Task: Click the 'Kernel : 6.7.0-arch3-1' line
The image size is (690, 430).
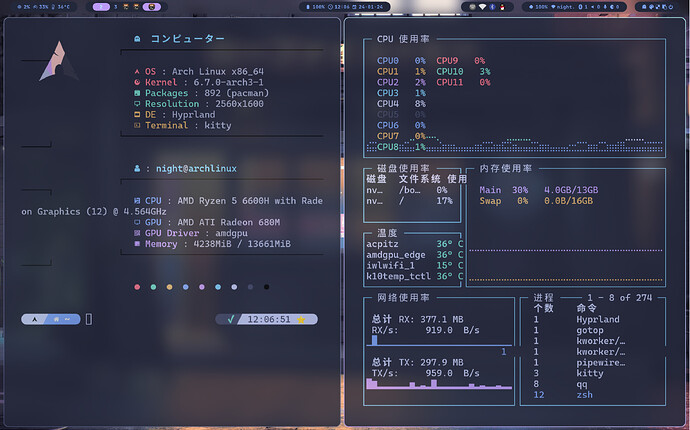Action: [199, 82]
